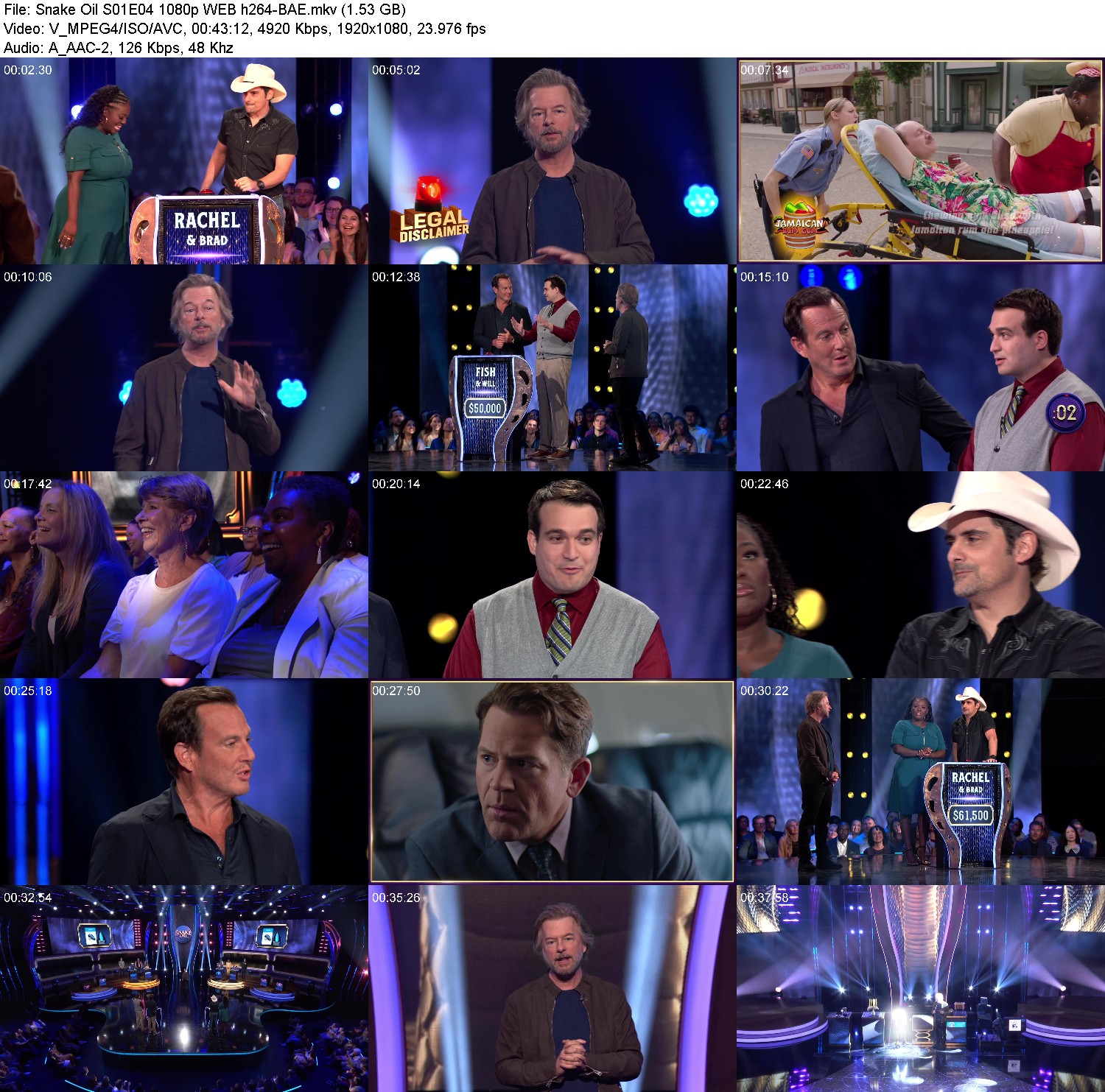Select the thumbnail timestamped 00:05:02
Image resolution: width=1105 pixels, height=1092 pixels.
[552, 161]
